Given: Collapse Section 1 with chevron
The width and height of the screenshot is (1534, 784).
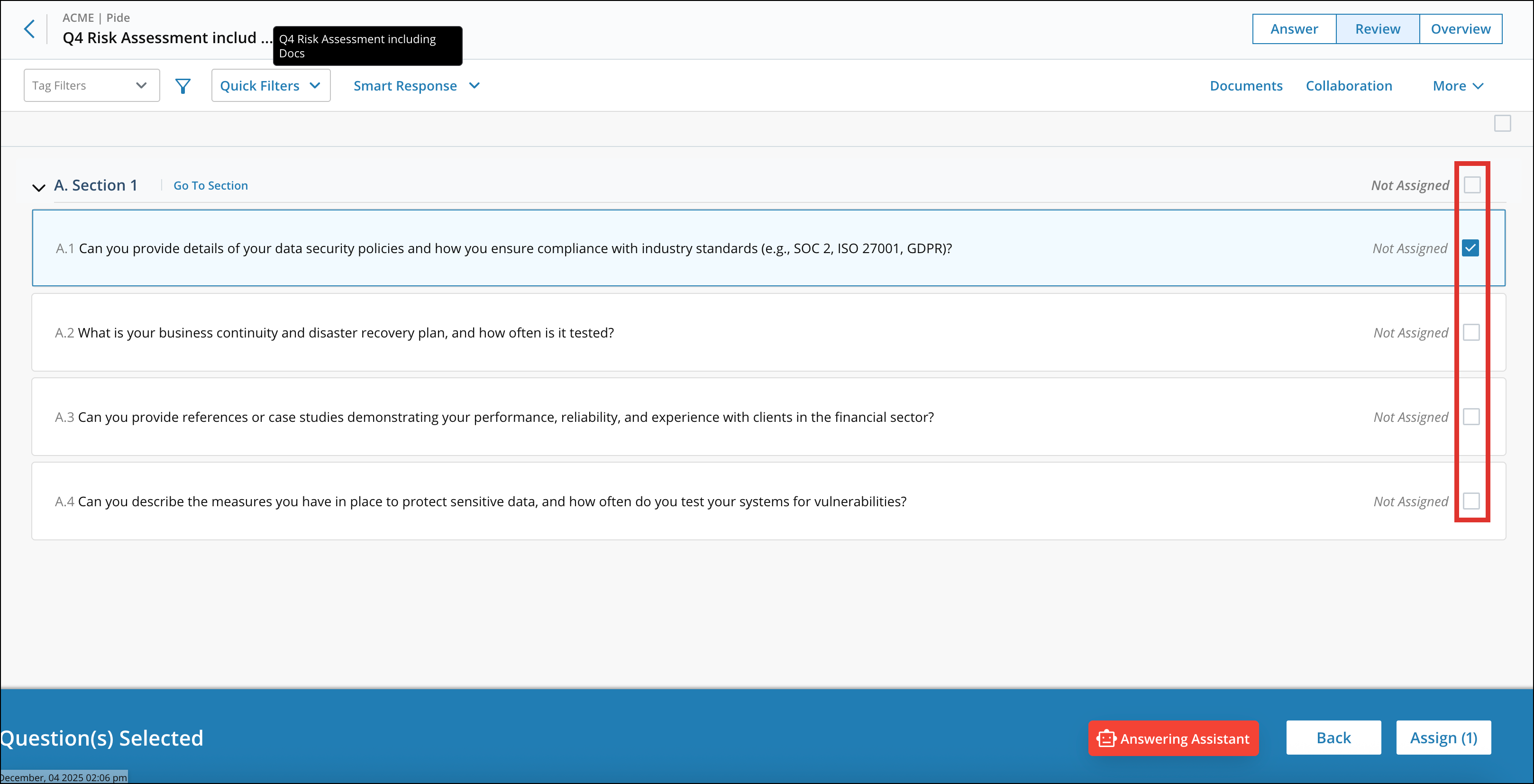Looking at the screenshot, I should [39, 187].
